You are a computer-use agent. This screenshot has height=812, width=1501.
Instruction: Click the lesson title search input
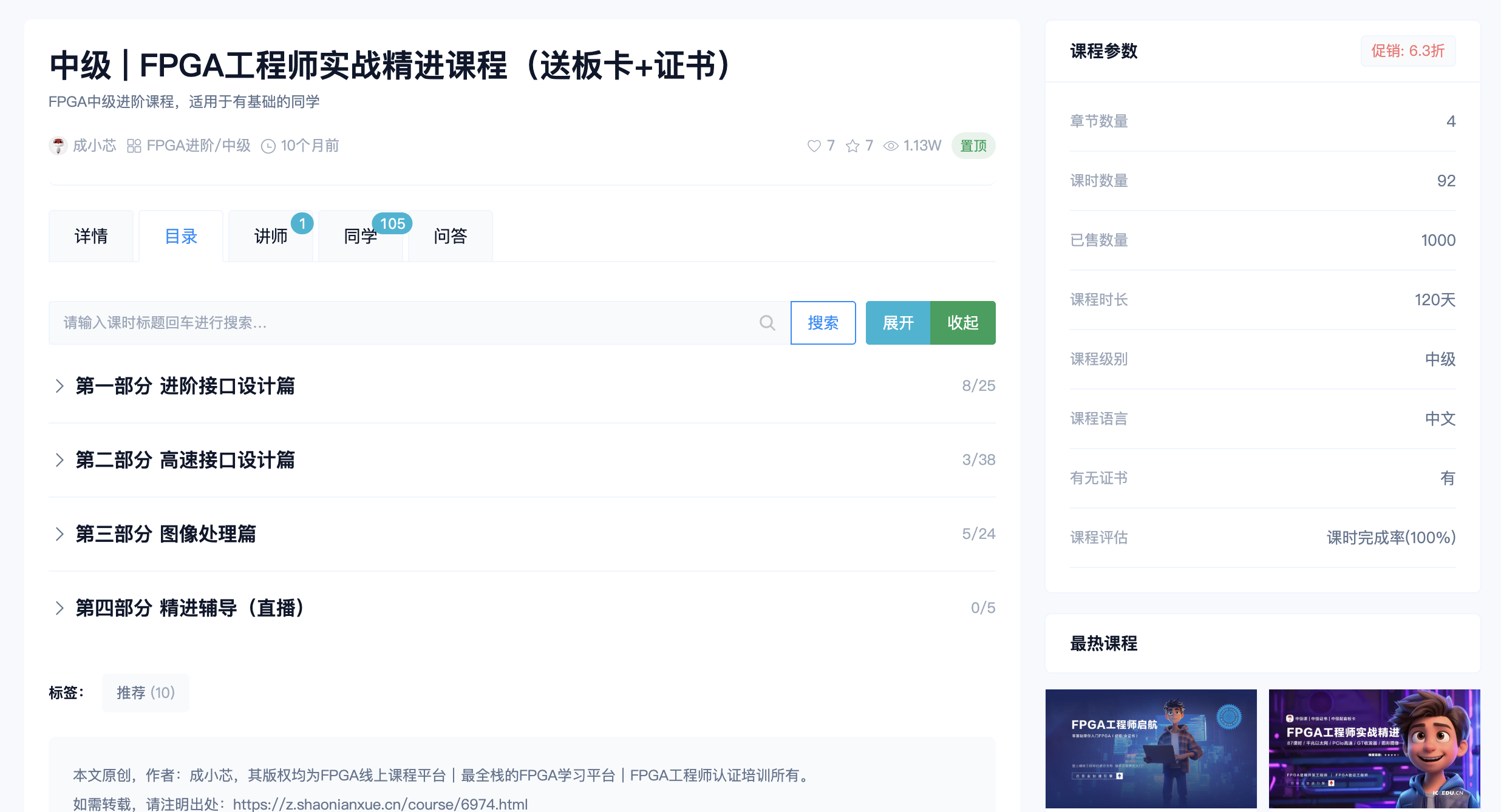(x=401, y=323)
